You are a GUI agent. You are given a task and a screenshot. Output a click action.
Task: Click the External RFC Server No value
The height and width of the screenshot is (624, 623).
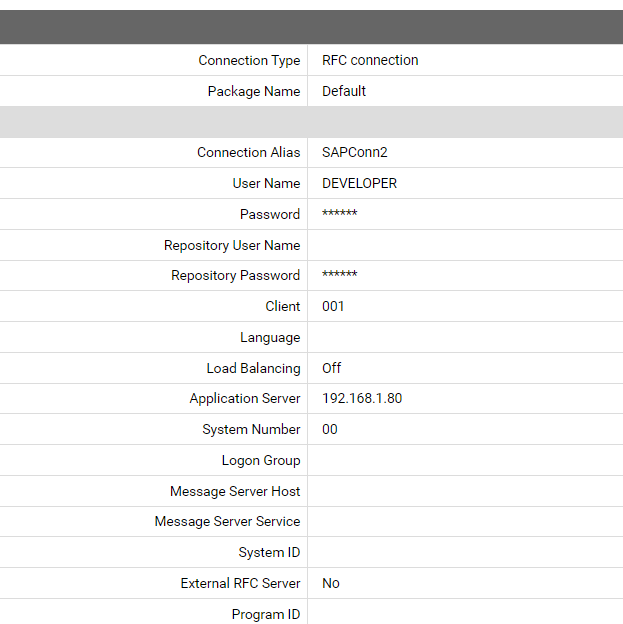331,583
